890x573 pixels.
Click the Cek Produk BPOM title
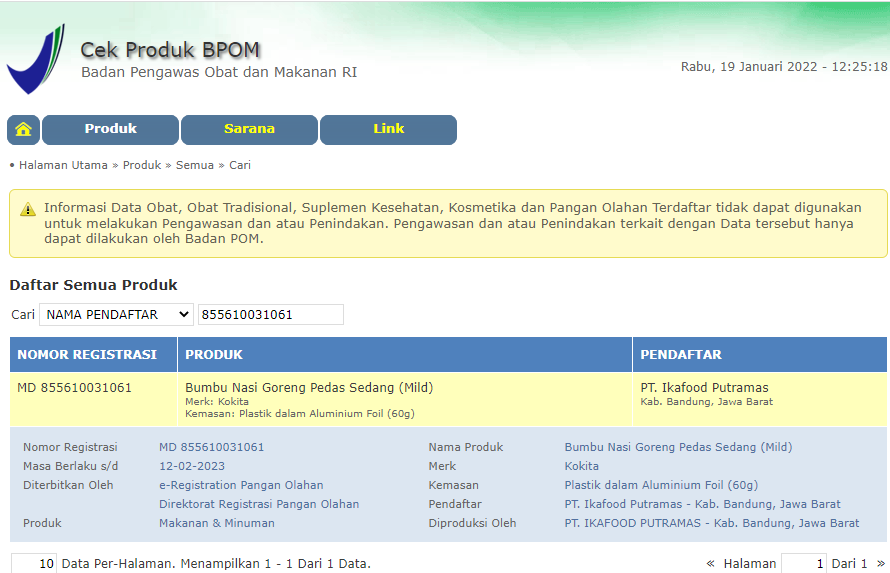[170, 50]
